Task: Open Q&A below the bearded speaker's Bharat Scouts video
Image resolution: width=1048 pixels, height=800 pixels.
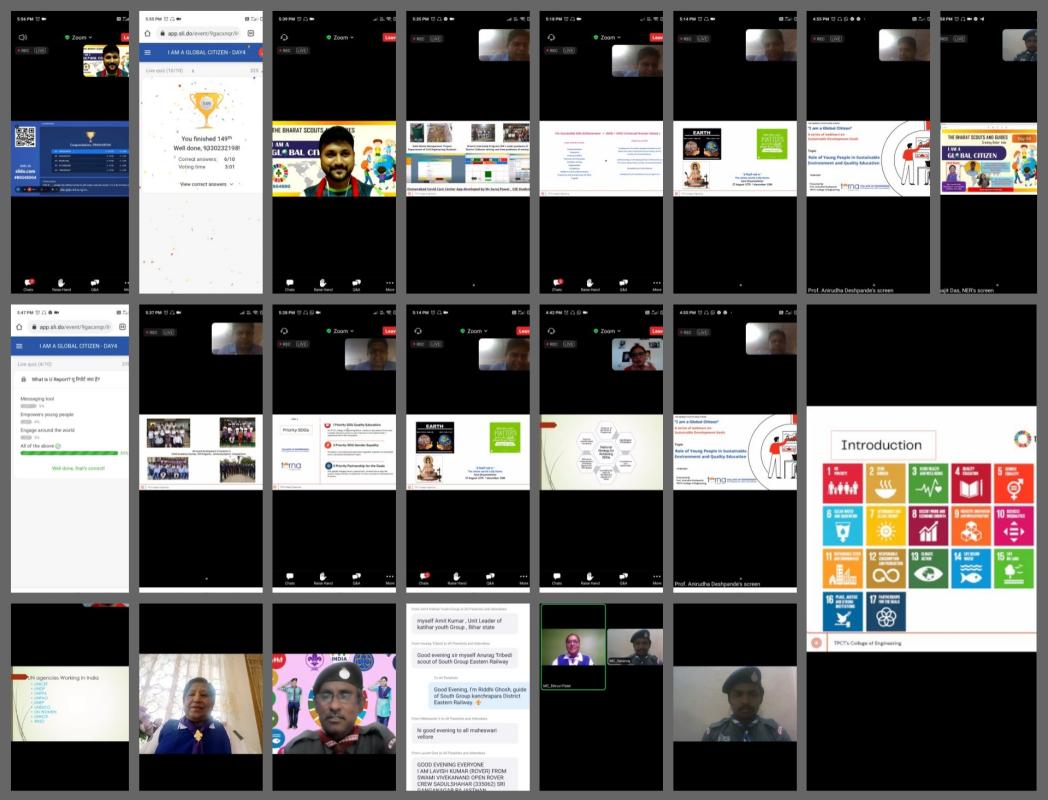Action: pos(356,284)
